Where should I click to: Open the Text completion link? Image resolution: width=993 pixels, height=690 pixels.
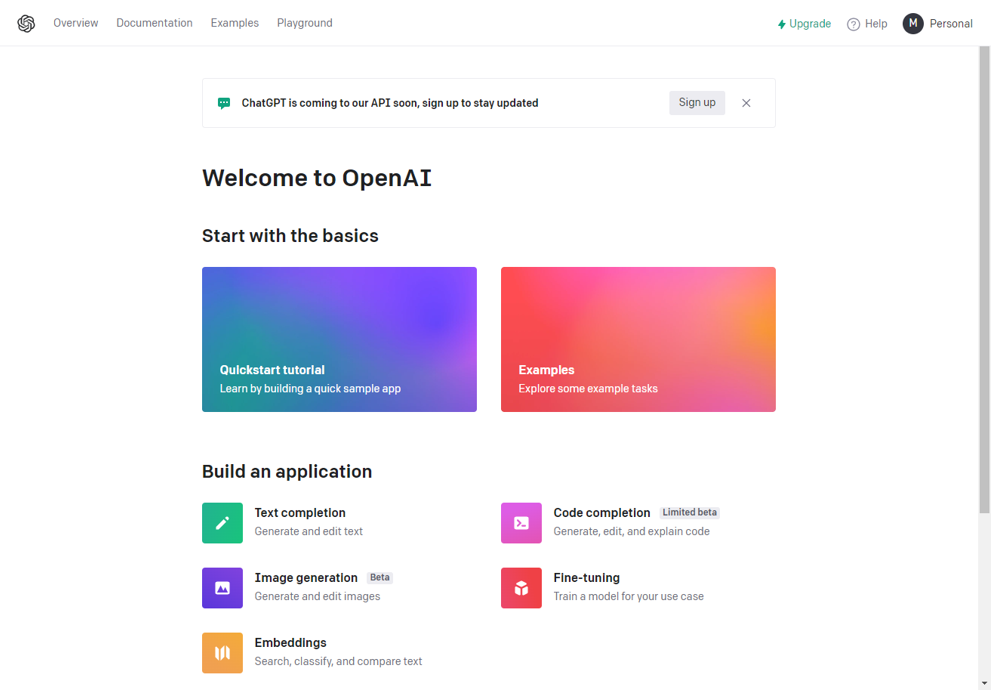tap(300, 513)
